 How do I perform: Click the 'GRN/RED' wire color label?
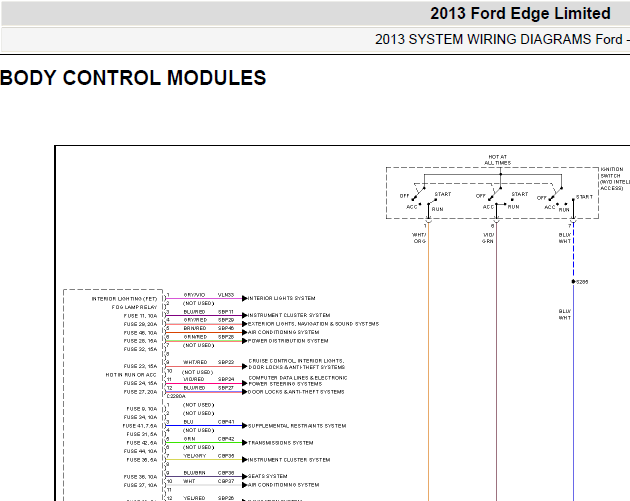(195, 337)
